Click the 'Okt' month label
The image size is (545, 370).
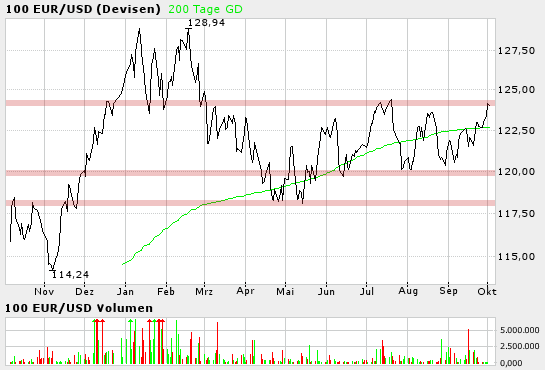(x=487, y=291)
